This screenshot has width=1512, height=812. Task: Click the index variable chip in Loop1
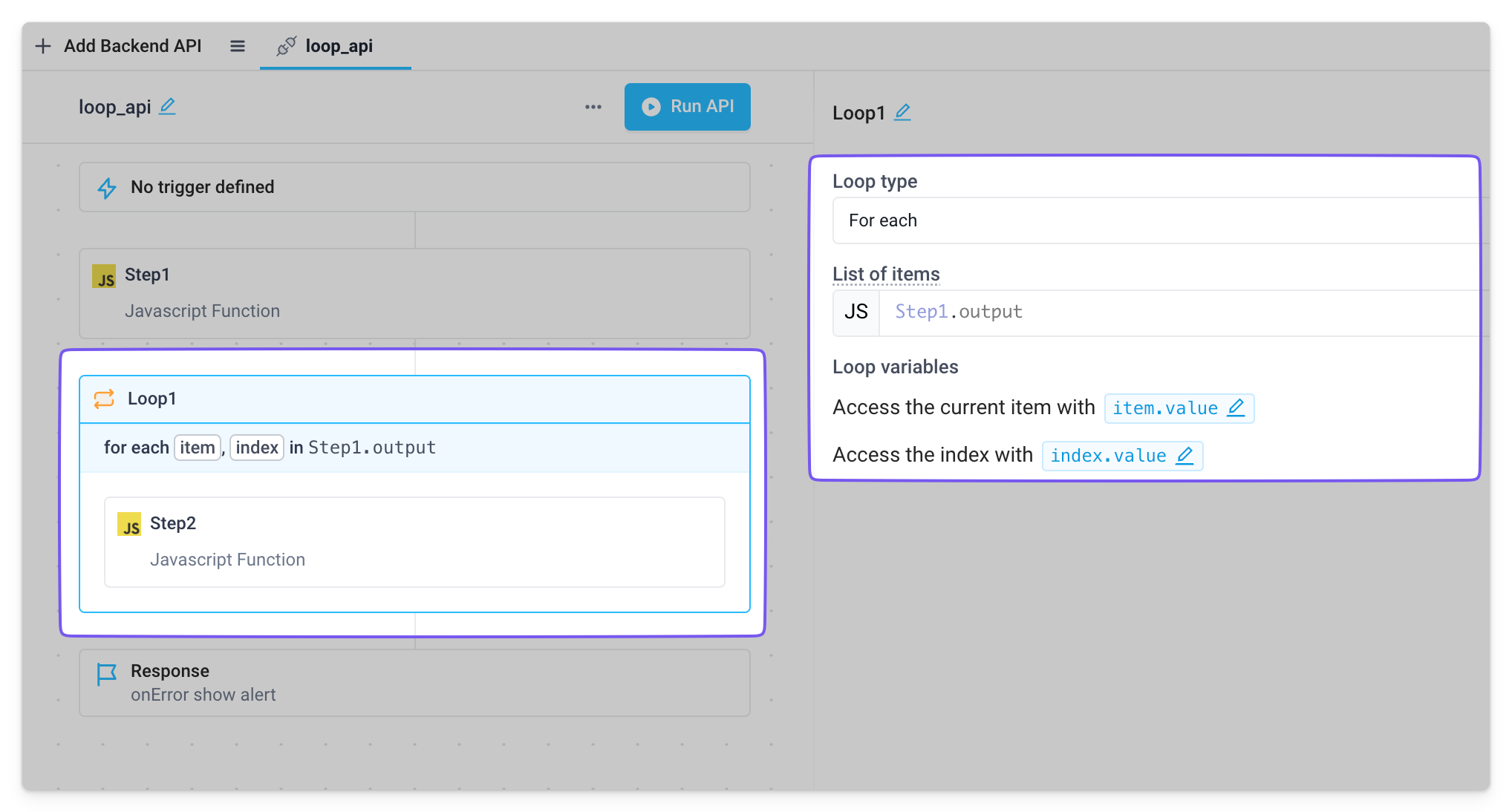[x=256, y=448]
